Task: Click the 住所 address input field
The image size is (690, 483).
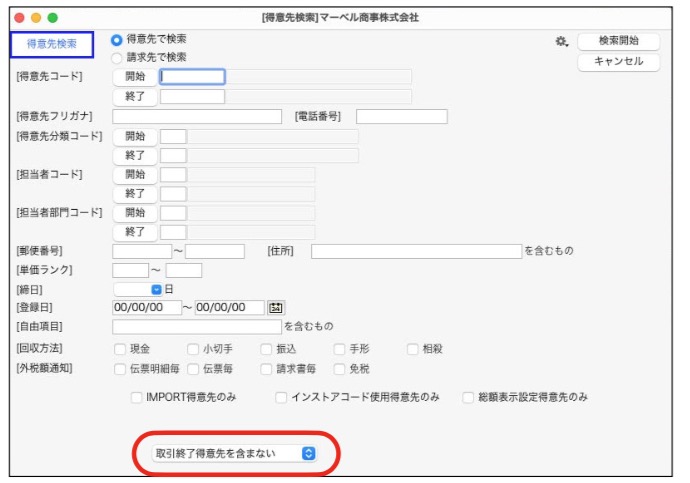Action: click(x=415, y=251)
